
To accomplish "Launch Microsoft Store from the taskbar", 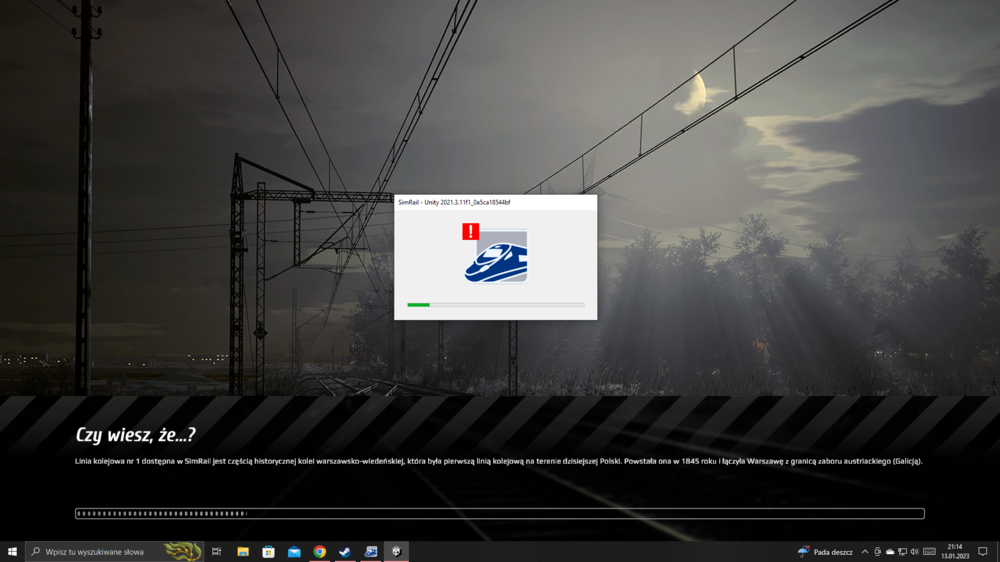I will coord(268,552).
